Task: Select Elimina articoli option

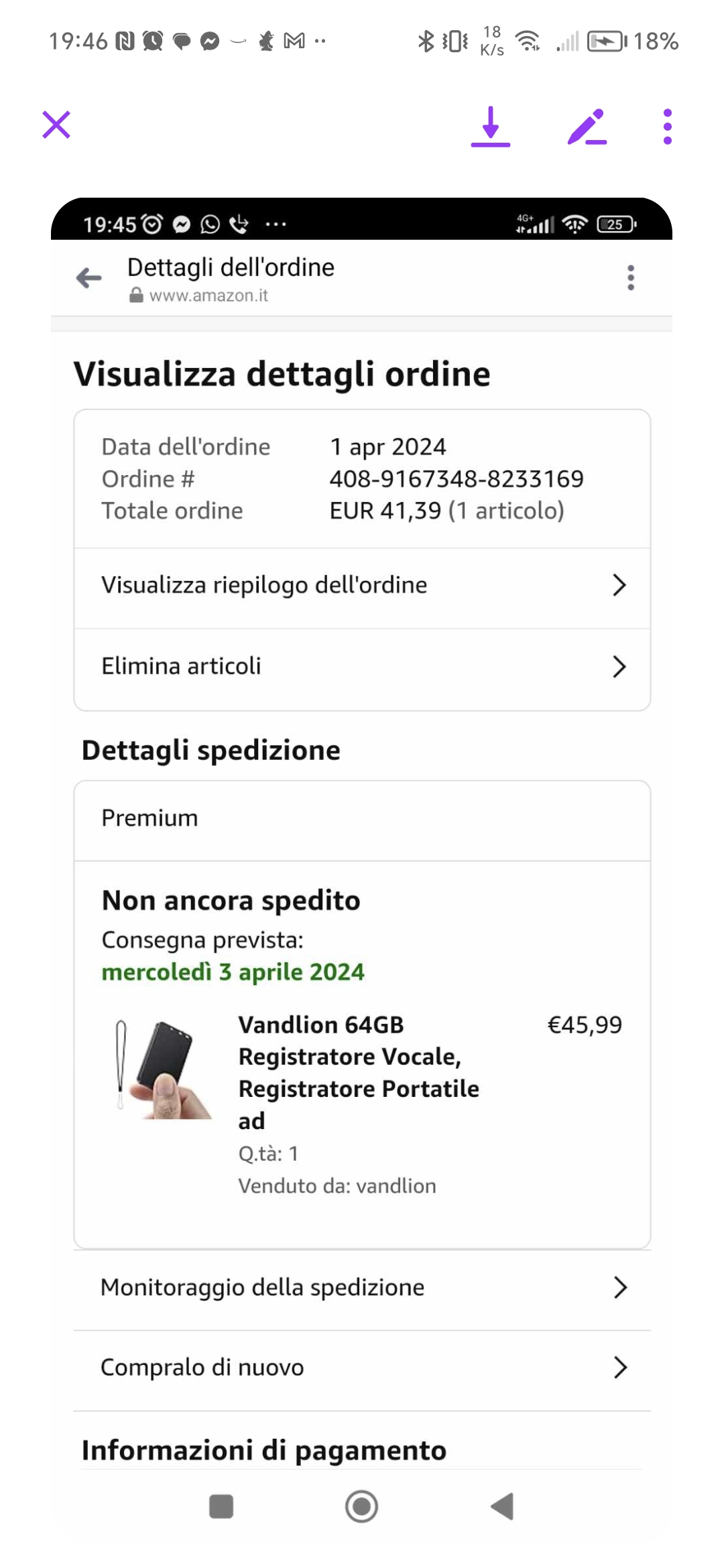Action: tap(181, 667)
